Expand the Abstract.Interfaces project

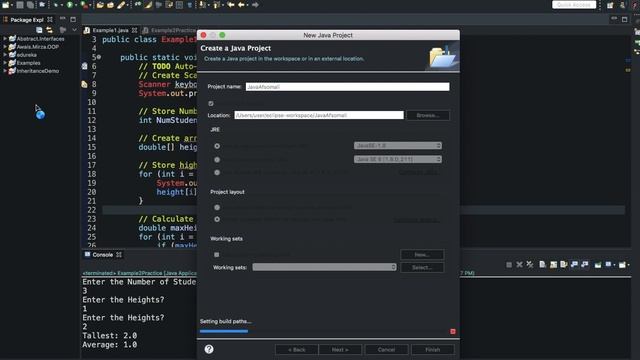coord(5,39)
